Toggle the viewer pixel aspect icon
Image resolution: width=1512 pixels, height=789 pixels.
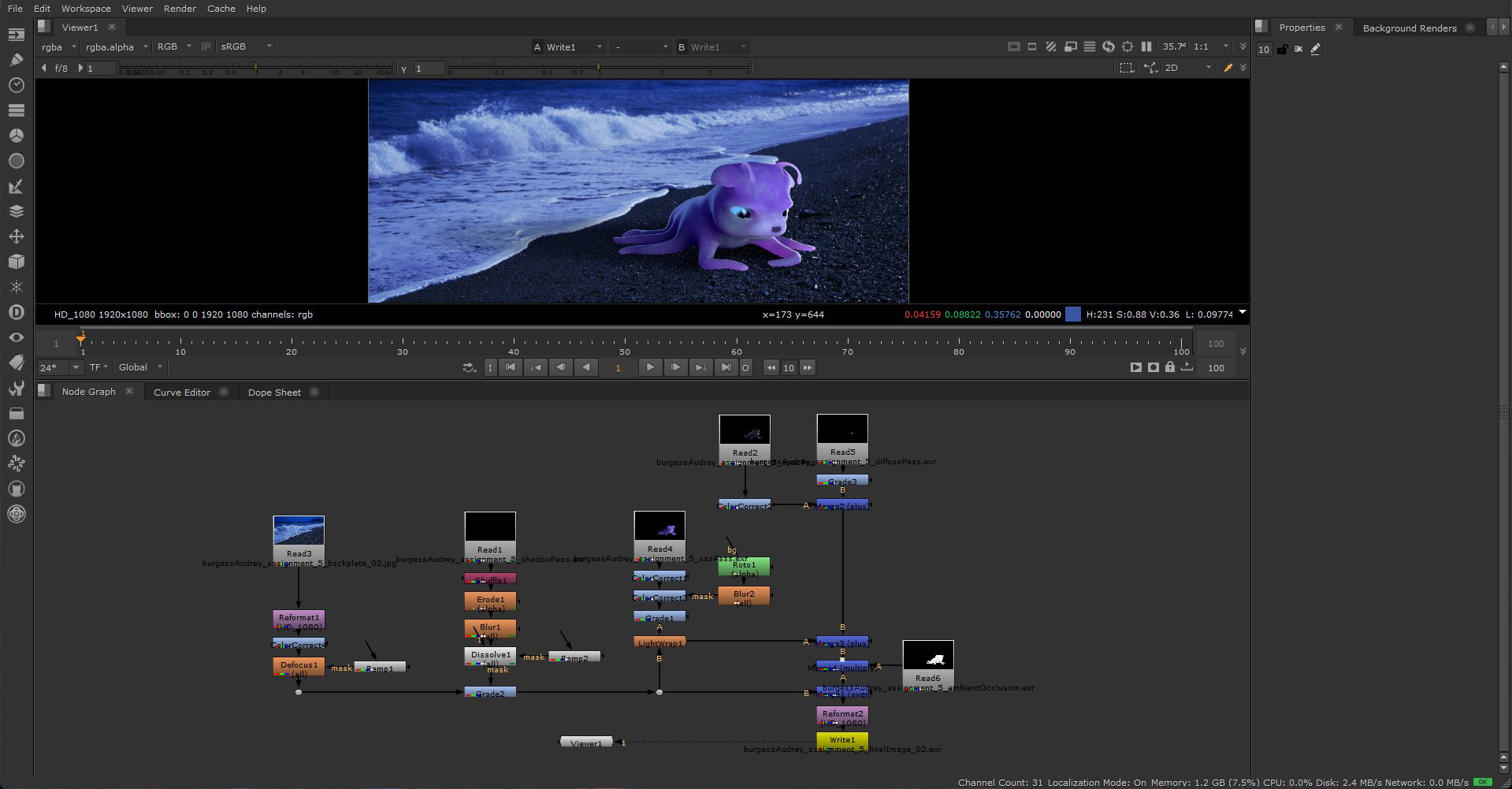point(1032,47)
